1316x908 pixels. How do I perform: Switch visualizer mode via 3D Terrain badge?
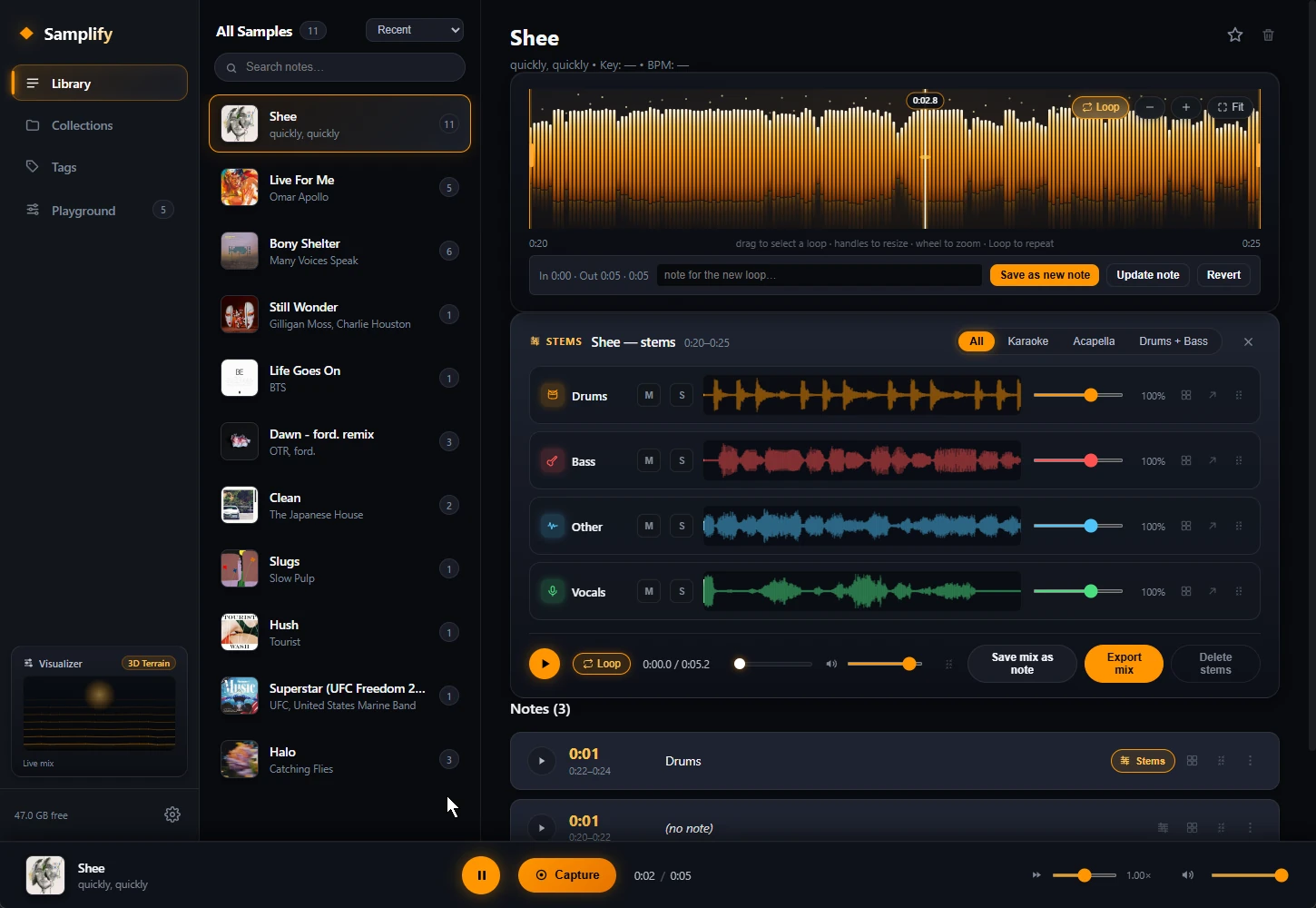148,663
